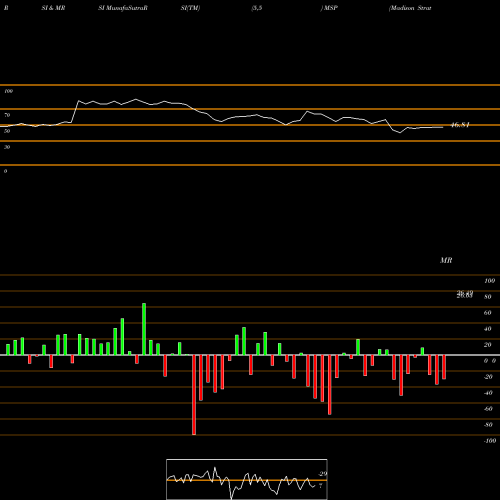The height and width of the screenshot is (500, 500).
Task: Open the mini chart thumbnail at bottom
Action: 247,479
